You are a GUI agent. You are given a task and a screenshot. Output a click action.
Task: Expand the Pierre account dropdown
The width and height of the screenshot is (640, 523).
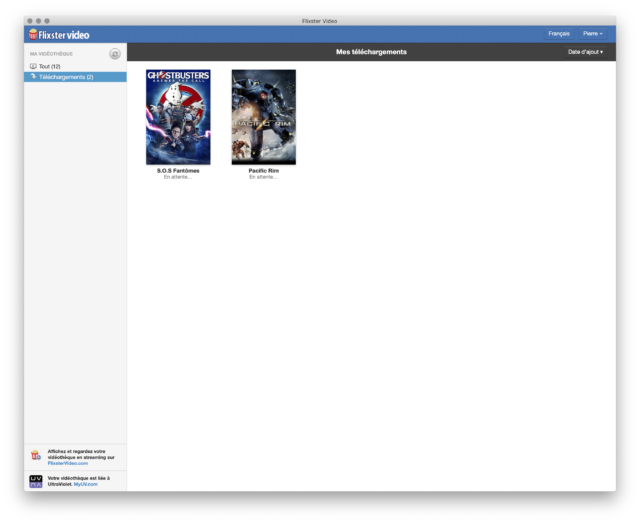[593, 33]
